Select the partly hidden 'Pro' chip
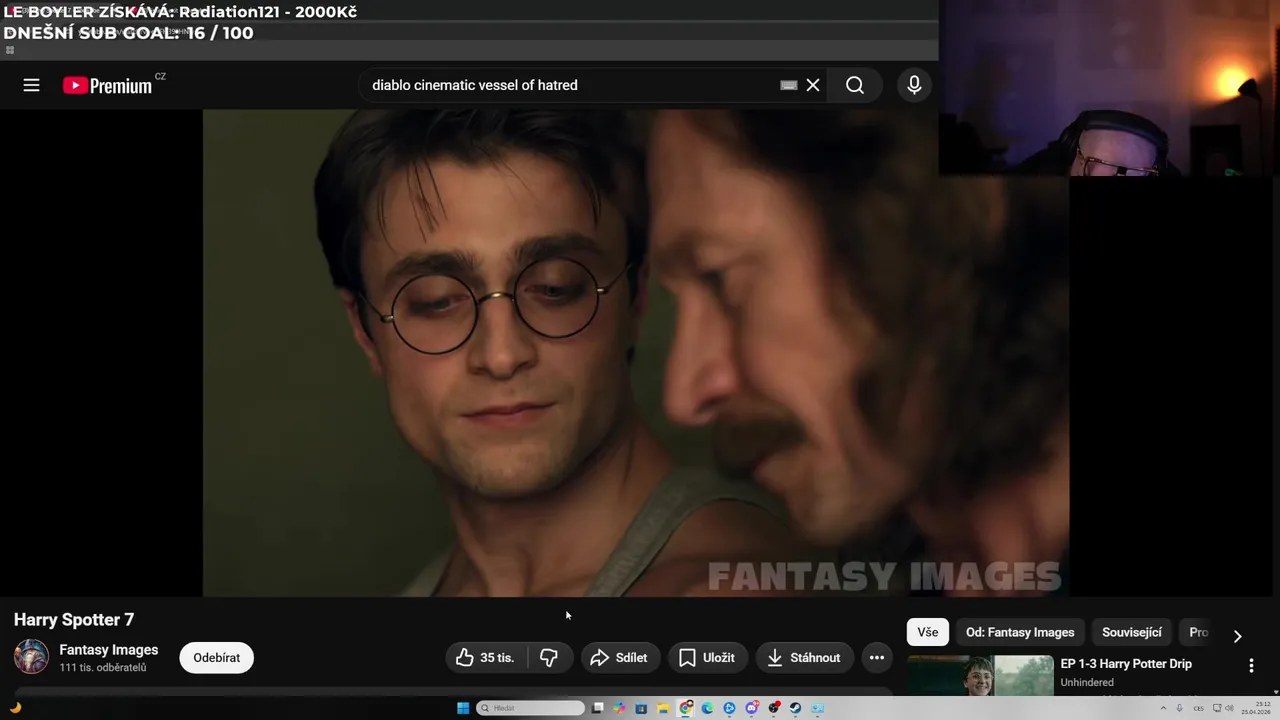Screen dimensions: 1280x720 [1198, 632]
